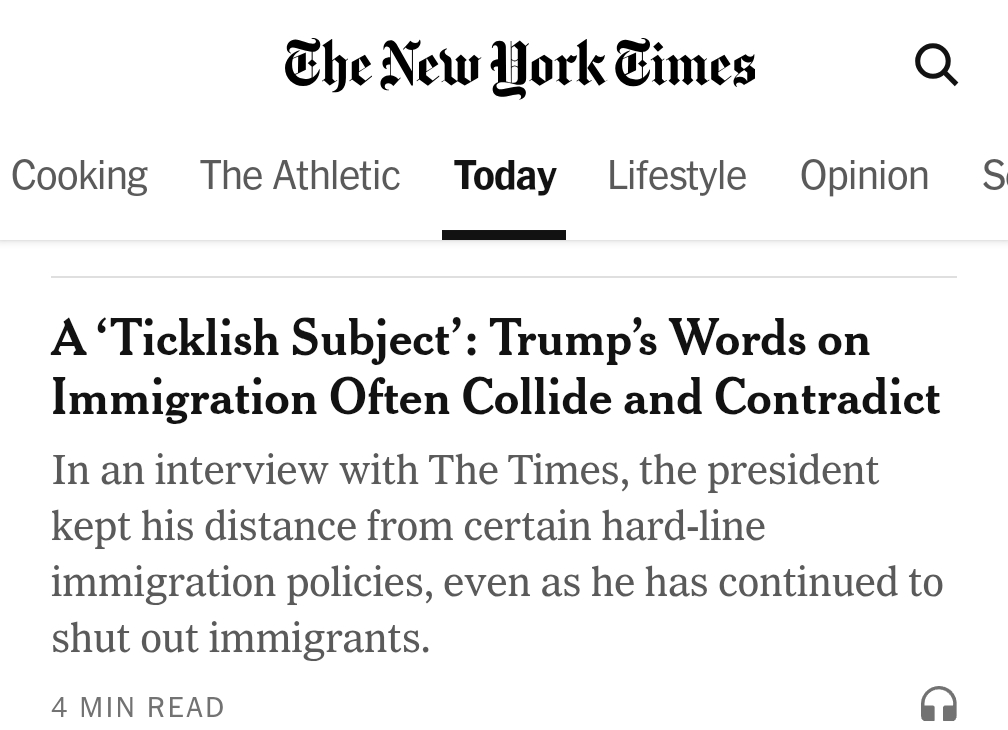The height and width of the screenshot is (730, 1008).
Task: Click the black underline beneath Today
Action: coord(504,235)
